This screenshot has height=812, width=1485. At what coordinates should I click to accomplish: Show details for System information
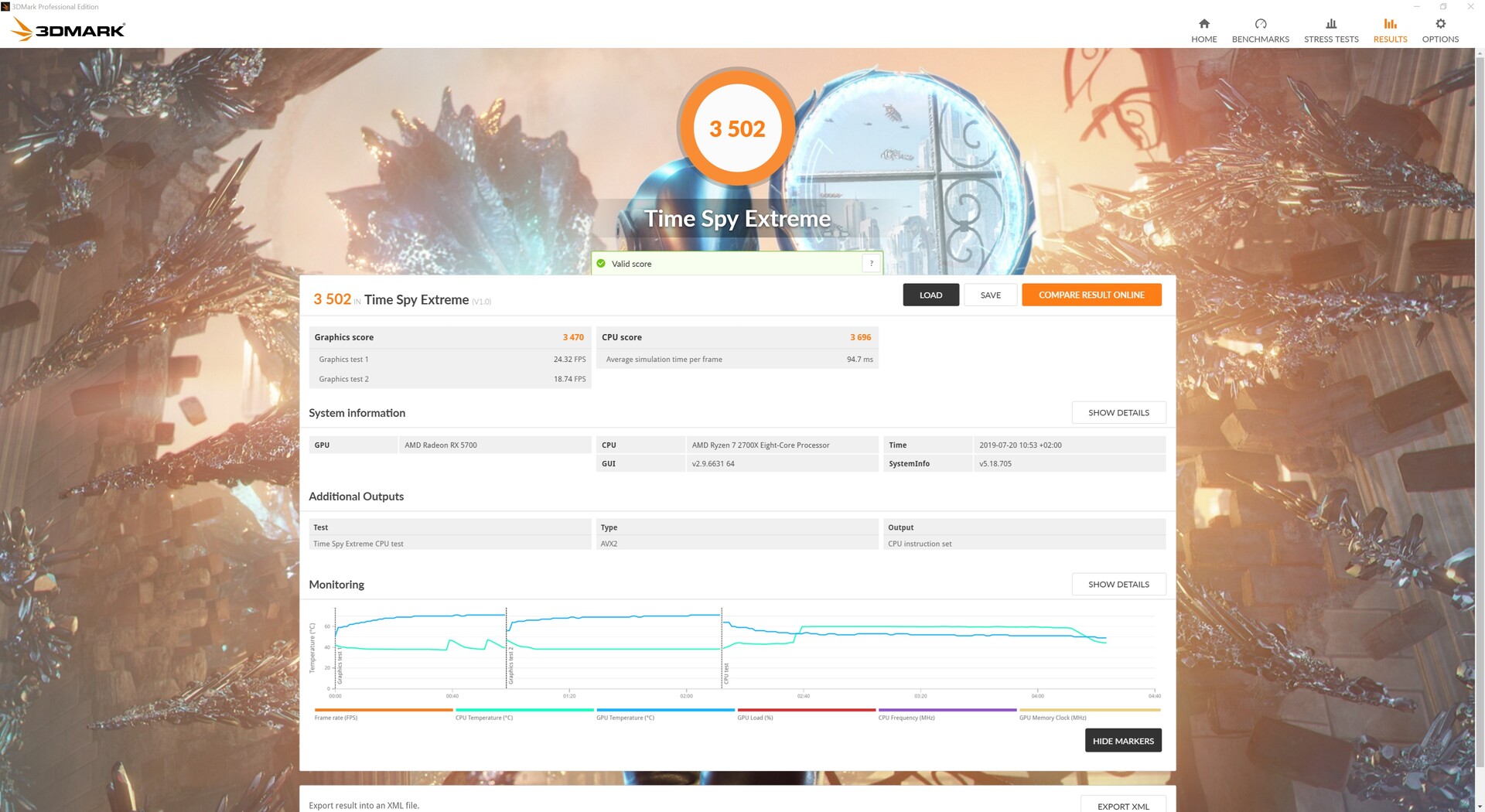tap(1118, 413)
